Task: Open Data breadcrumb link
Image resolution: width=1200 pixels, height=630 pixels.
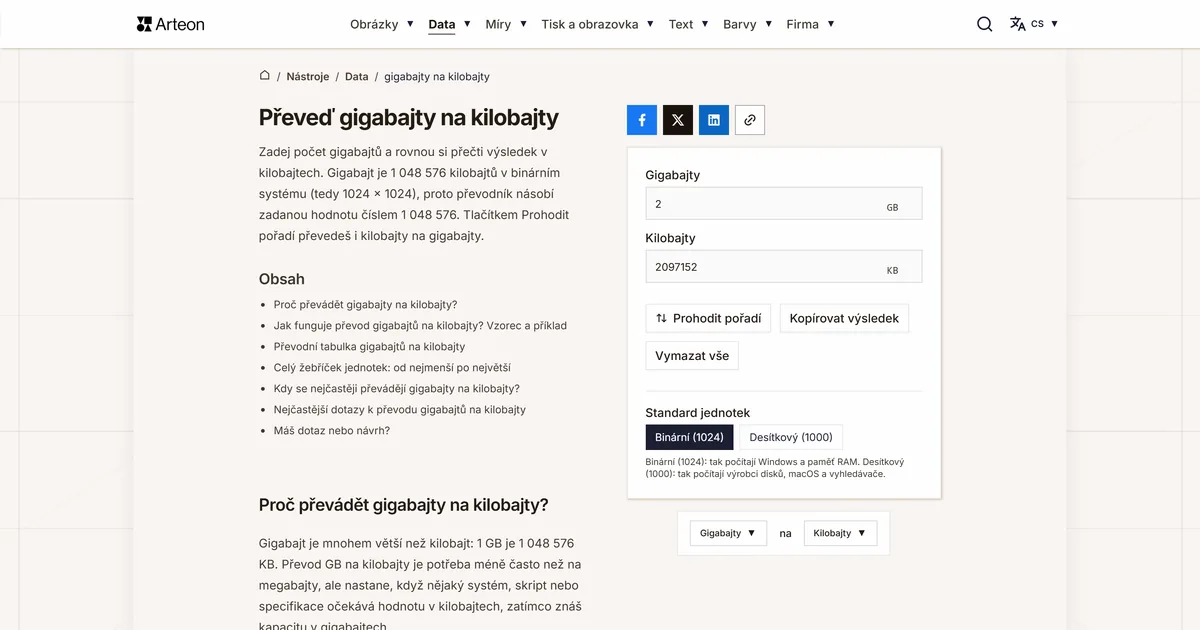Action: (x=357, y=76)
